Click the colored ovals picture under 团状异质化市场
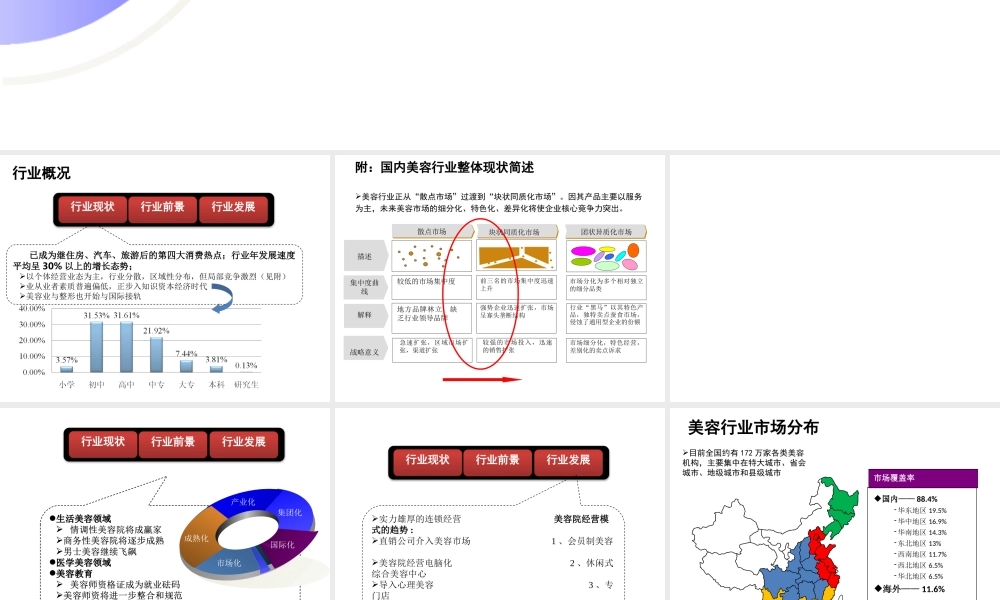 click(605, 256)
